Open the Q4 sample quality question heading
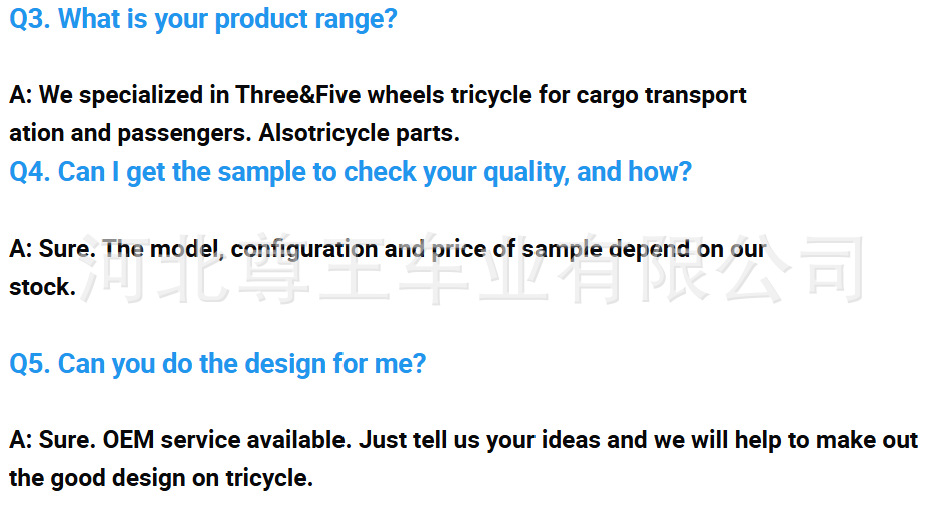Image resolution: width=945 pixels, height=511 pixels. (350, 172)
